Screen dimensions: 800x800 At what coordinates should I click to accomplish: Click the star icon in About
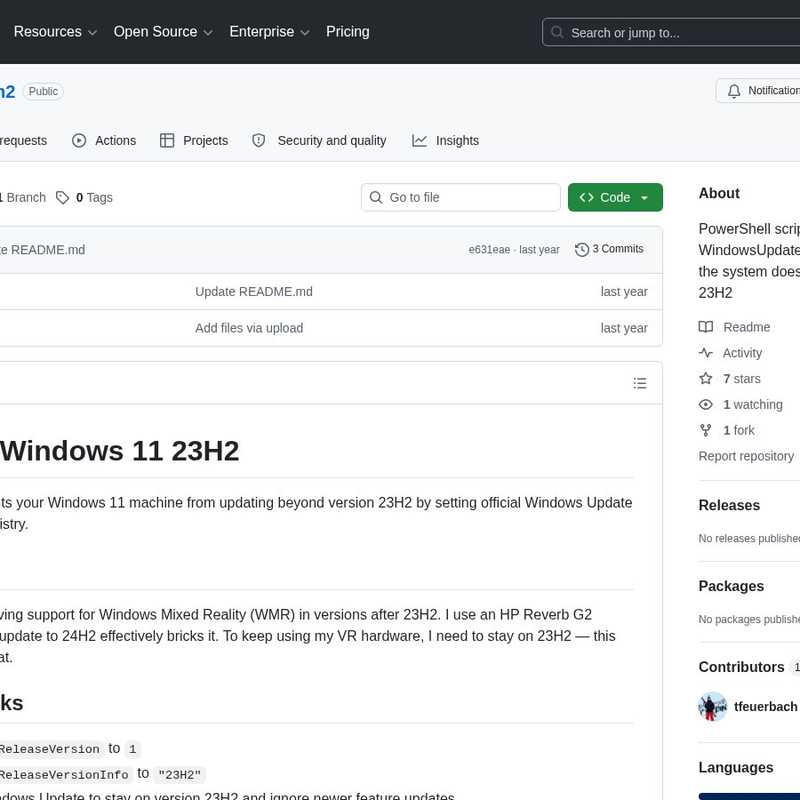pyautogui.click(x=706, y=378)
